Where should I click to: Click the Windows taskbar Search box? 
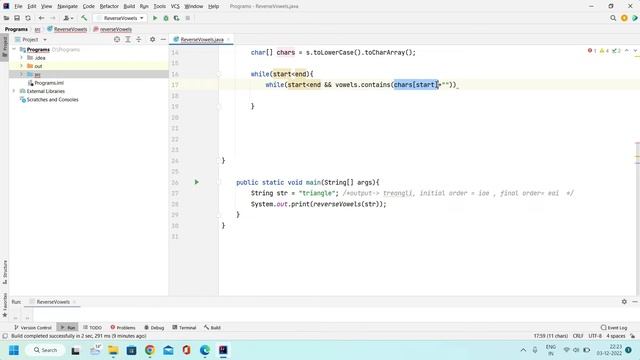(x=46, y=350)
